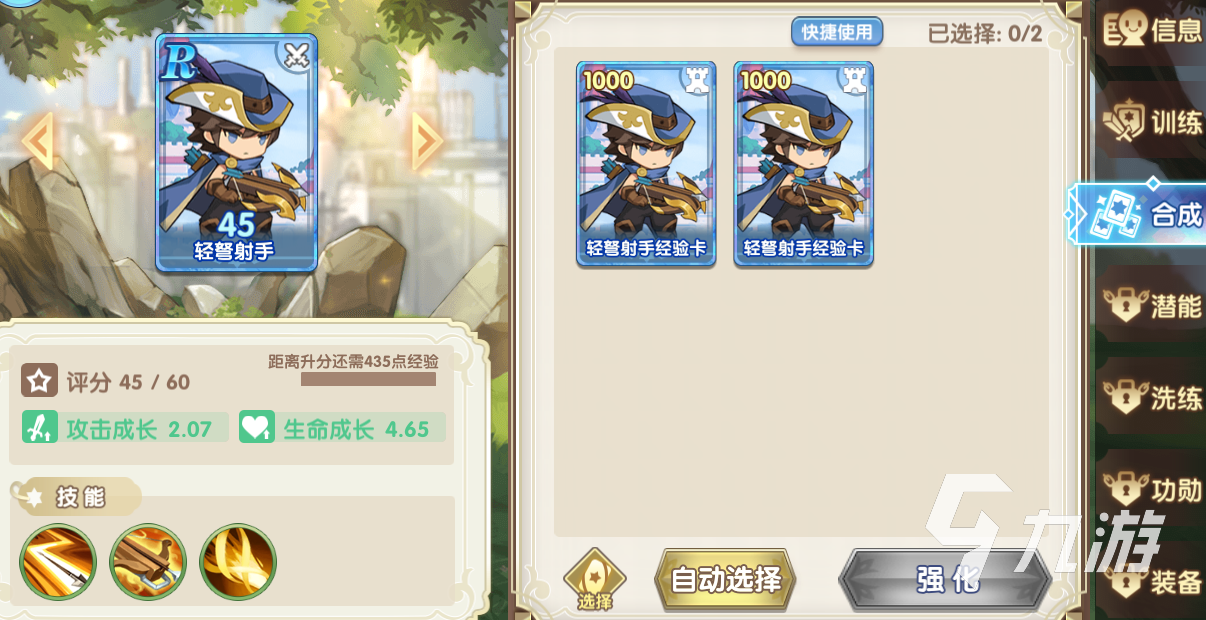Tap the 自动选择 button
This screenshot has height=620, width=1206.
(x=725, y=580)
